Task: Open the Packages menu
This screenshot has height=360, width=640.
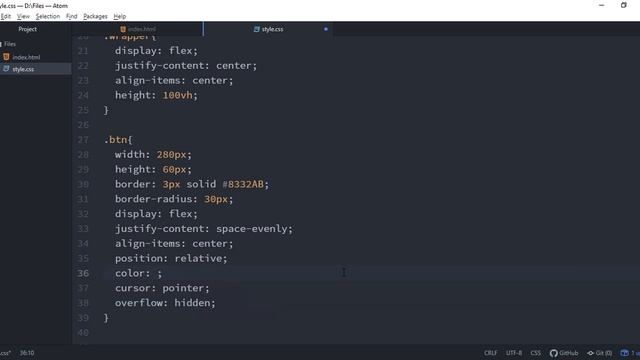Action: pyautogui.click(x=95, y=16)
